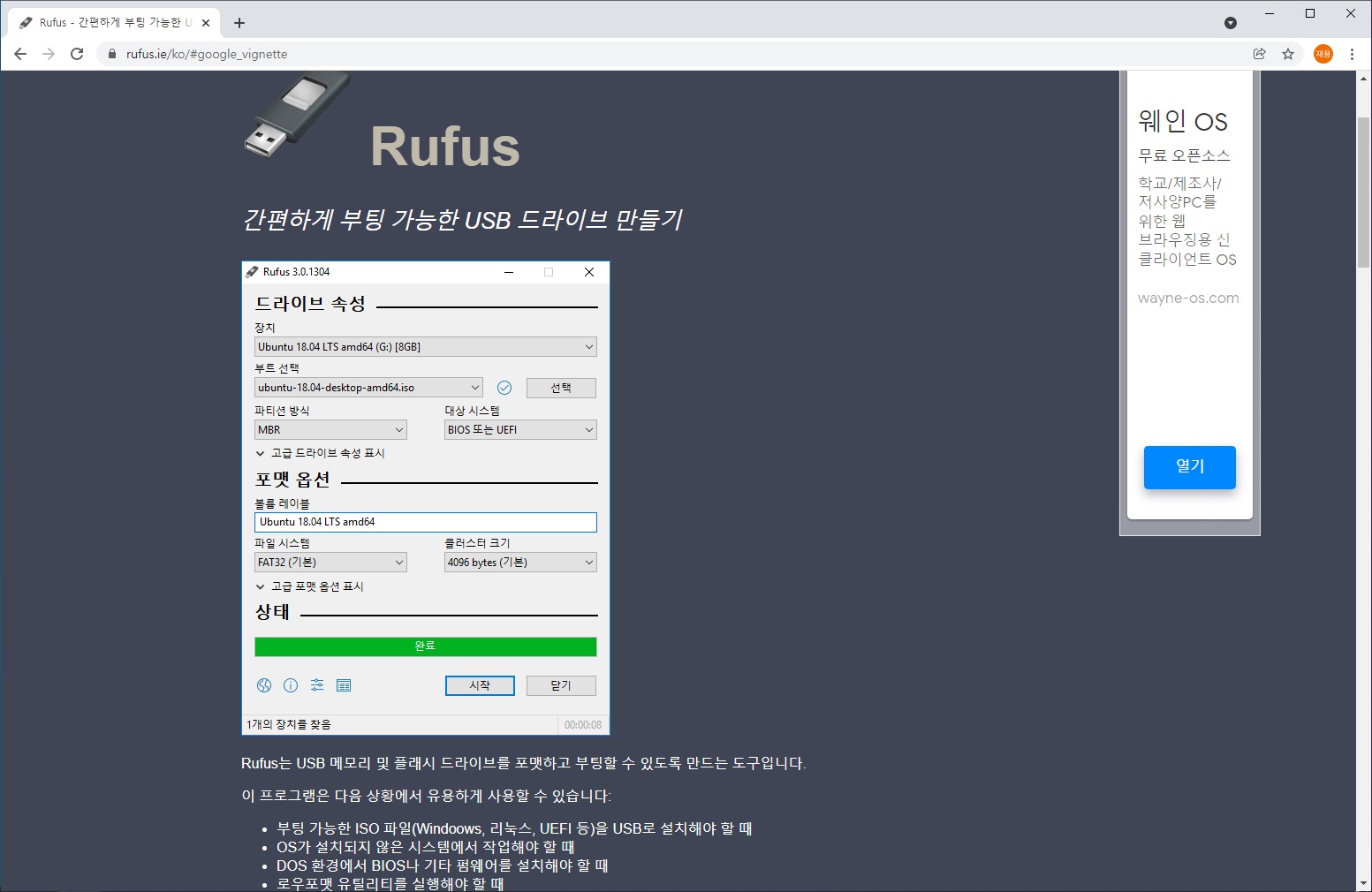The height and width of the screenshot is (892, 1372).
Task: Click the tab search dropdown arrow
Action: (1231, 23)
